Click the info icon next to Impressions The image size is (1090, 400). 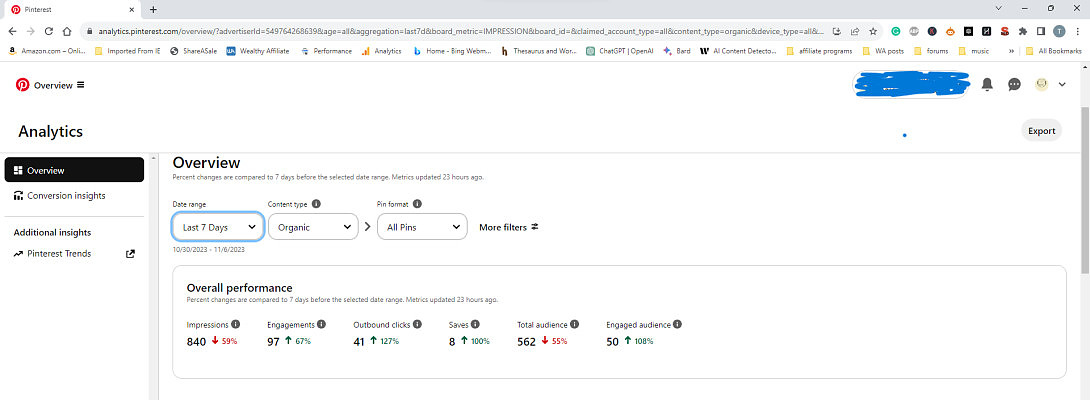[x=236, y=325]
